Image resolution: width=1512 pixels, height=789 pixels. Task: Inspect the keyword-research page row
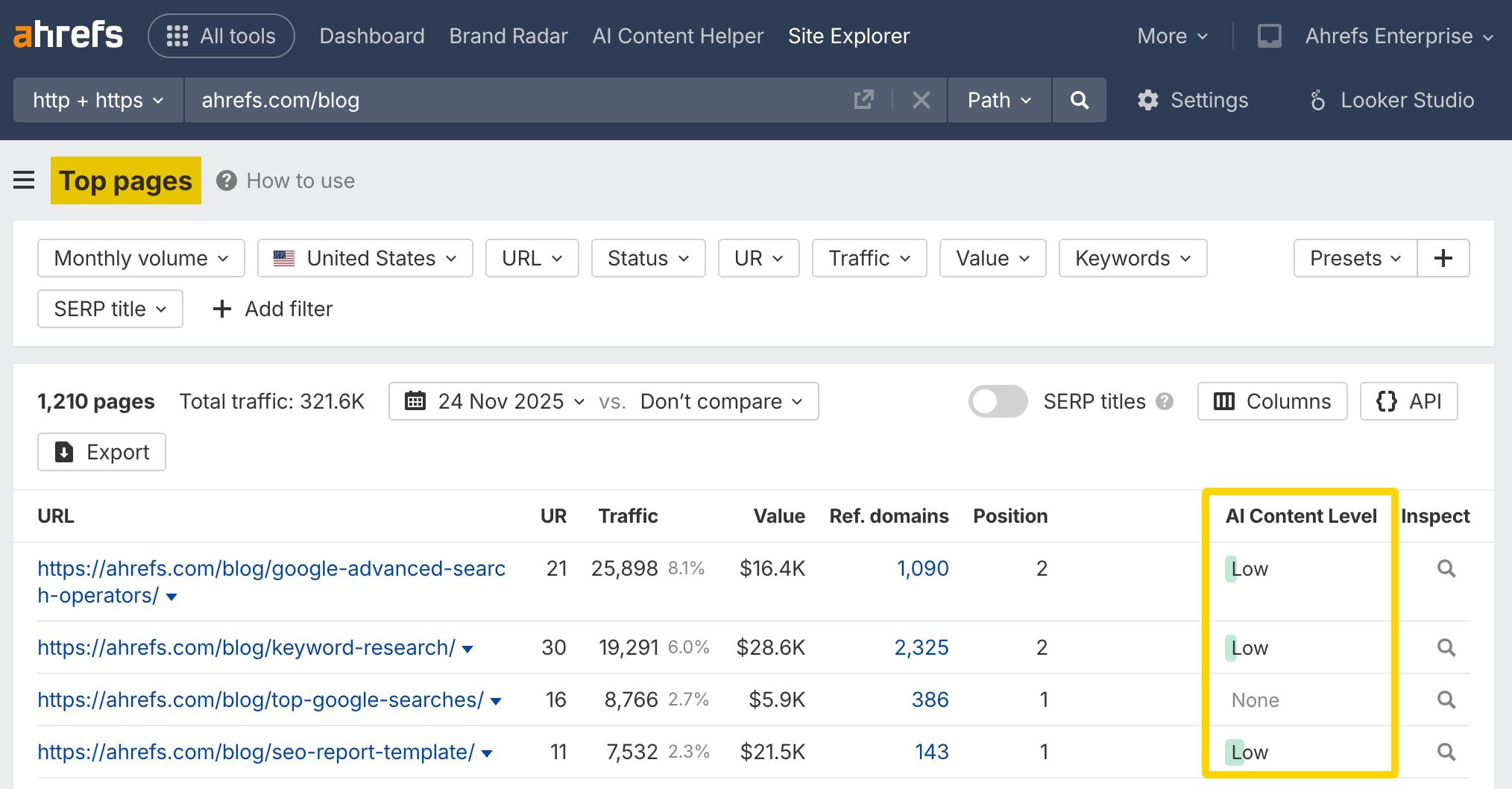pos(1446,647)
